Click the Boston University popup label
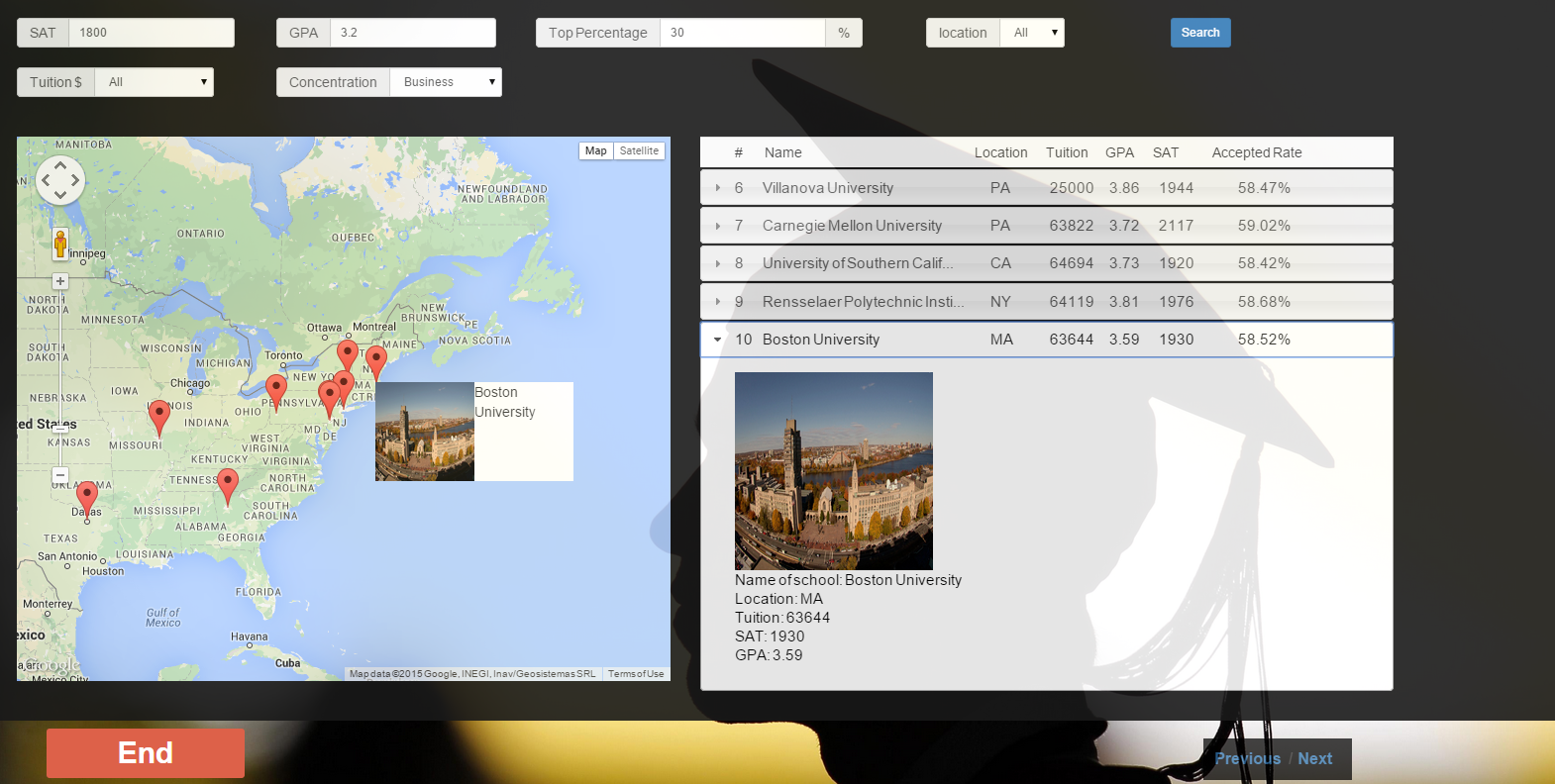 [x=505, y=402]
